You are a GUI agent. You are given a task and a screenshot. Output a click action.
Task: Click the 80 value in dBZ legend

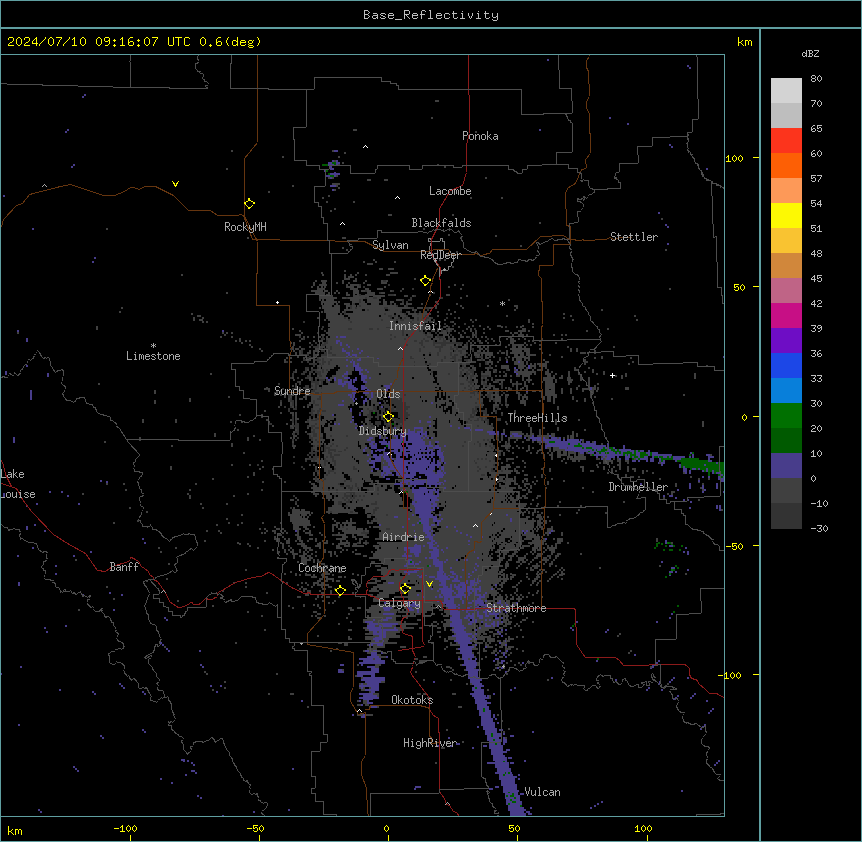(x=816, y=79)
